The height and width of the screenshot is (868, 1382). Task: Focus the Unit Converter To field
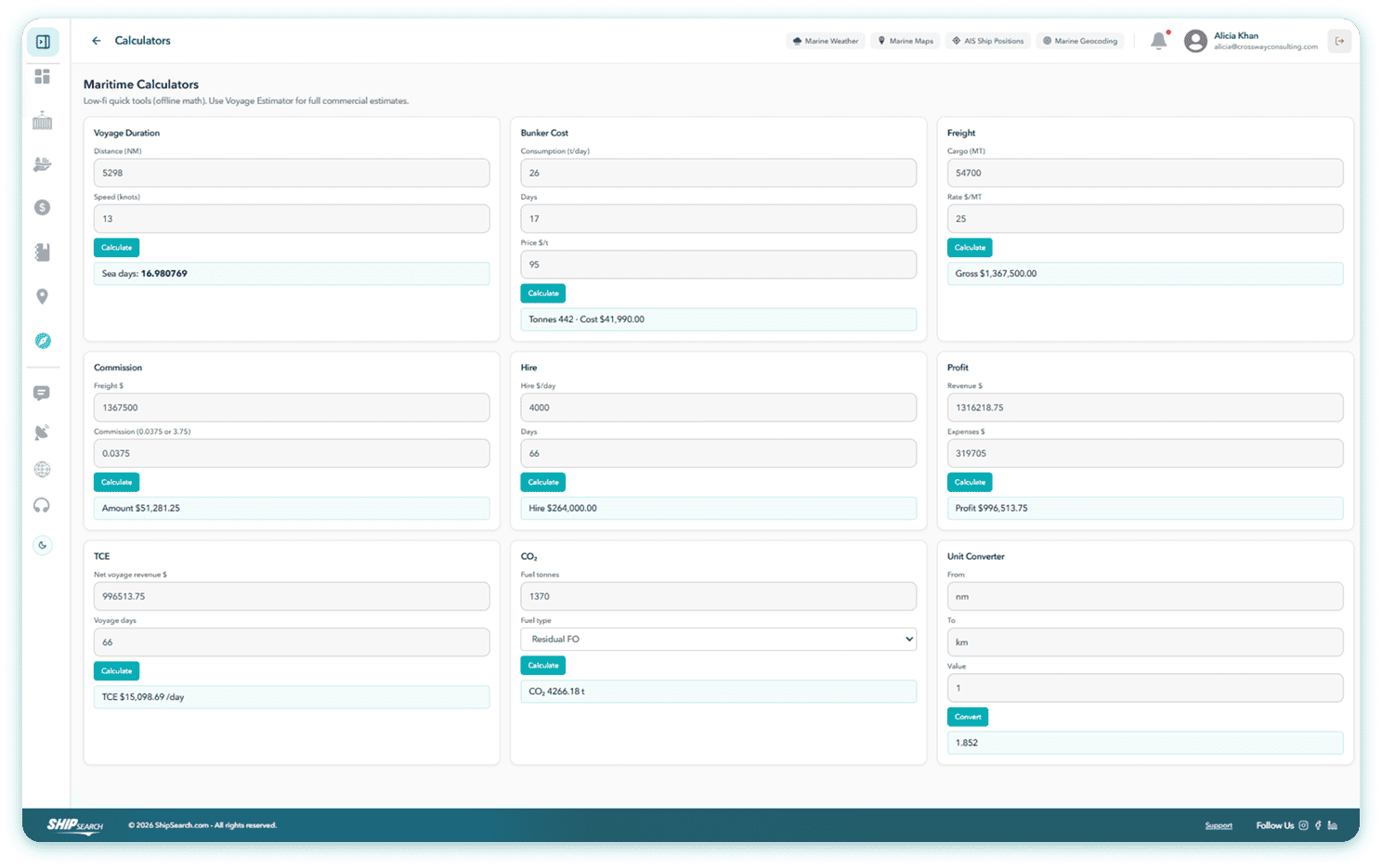point(1145,642)
